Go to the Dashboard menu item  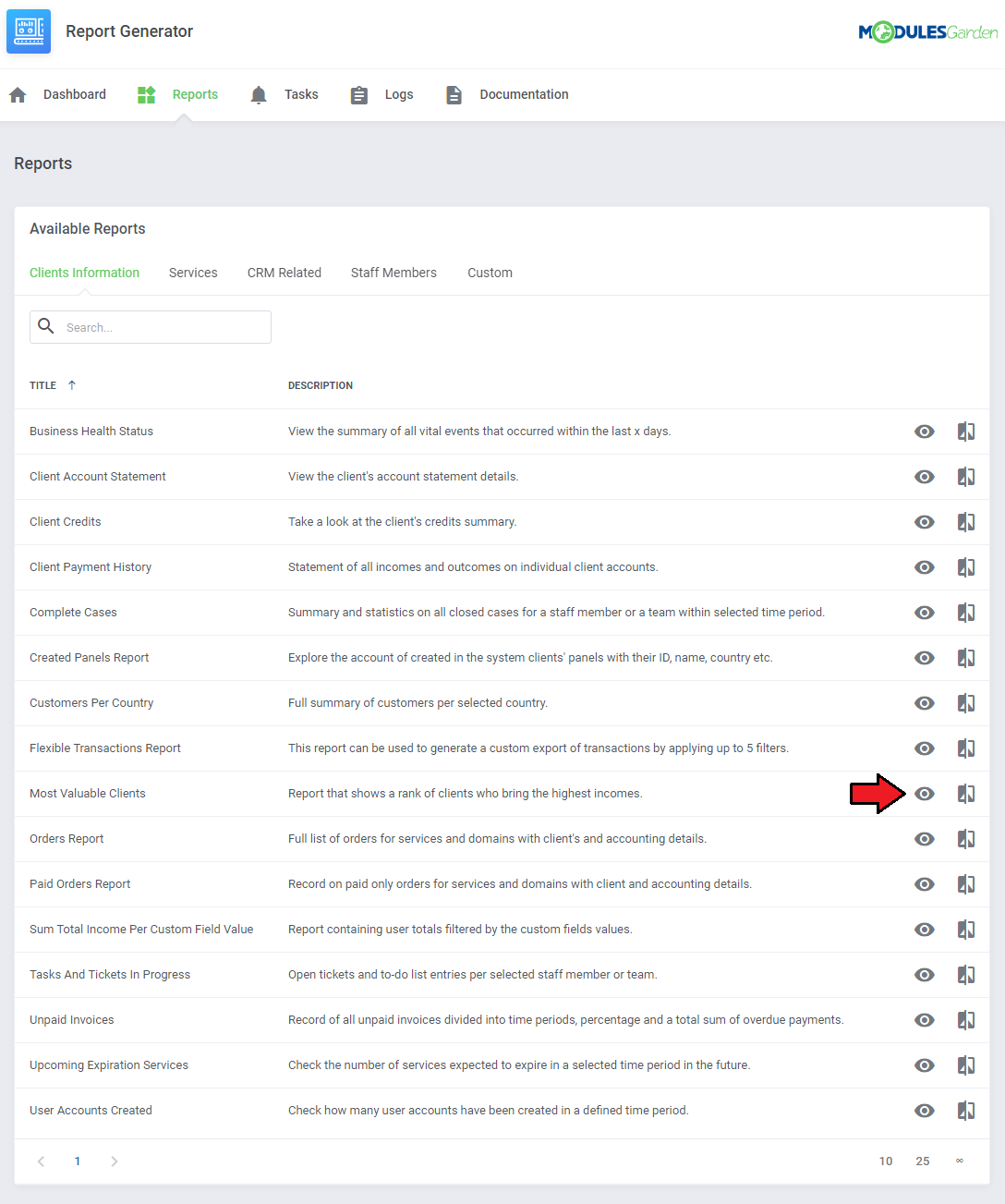tap(57, 94)
